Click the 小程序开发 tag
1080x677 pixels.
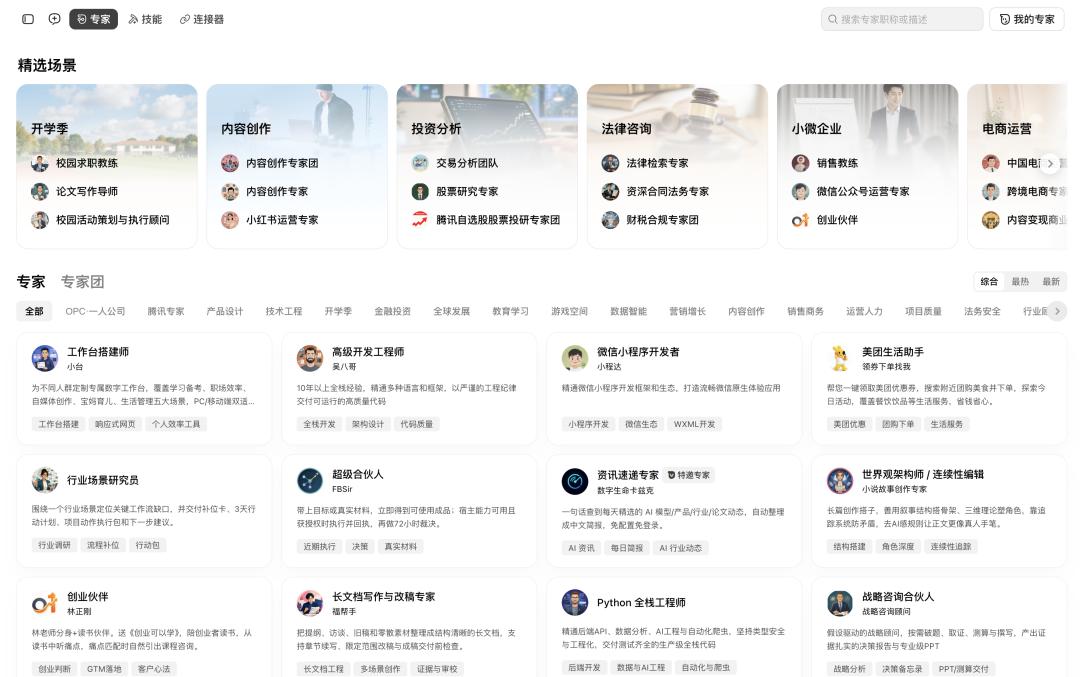click(589, 424)
